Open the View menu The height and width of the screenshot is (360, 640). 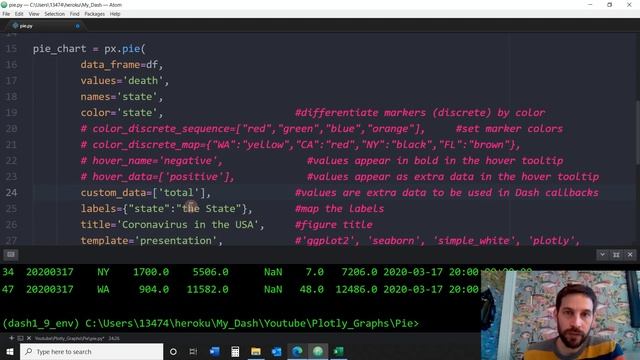[34, 14]
